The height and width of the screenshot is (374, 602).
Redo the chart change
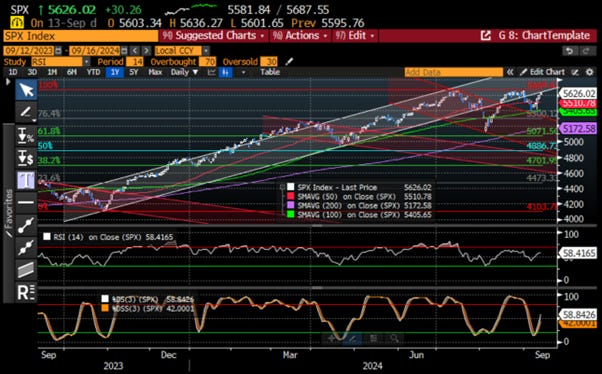(x=586, y=51)
